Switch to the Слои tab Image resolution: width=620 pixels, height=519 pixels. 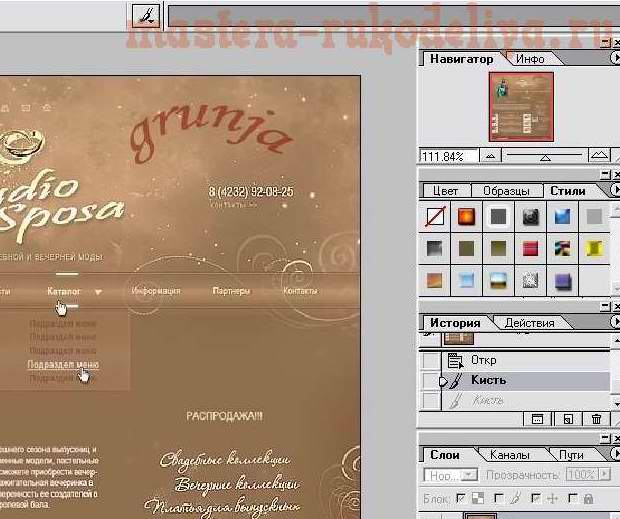click(x=445, y=455)
